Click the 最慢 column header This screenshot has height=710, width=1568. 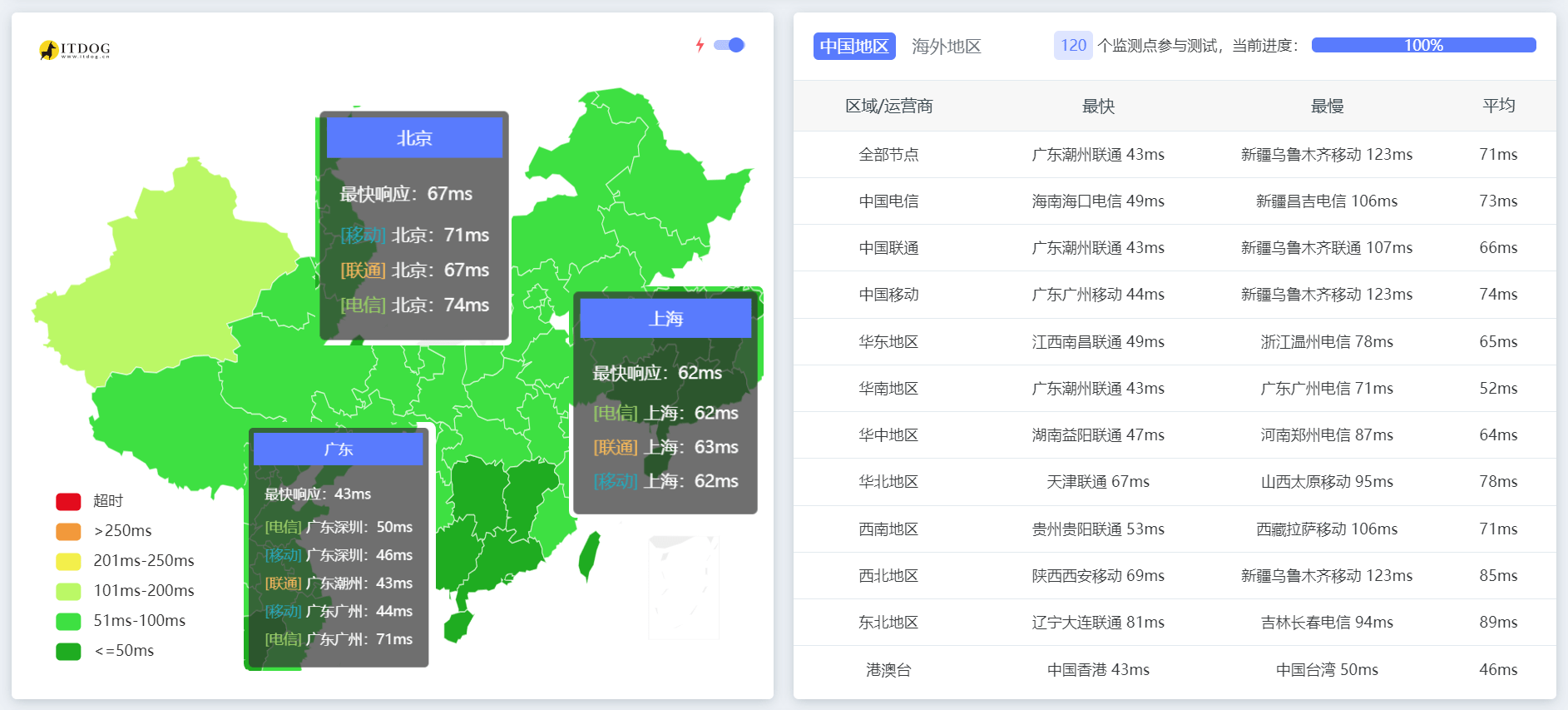click(x=1327, y=106)
